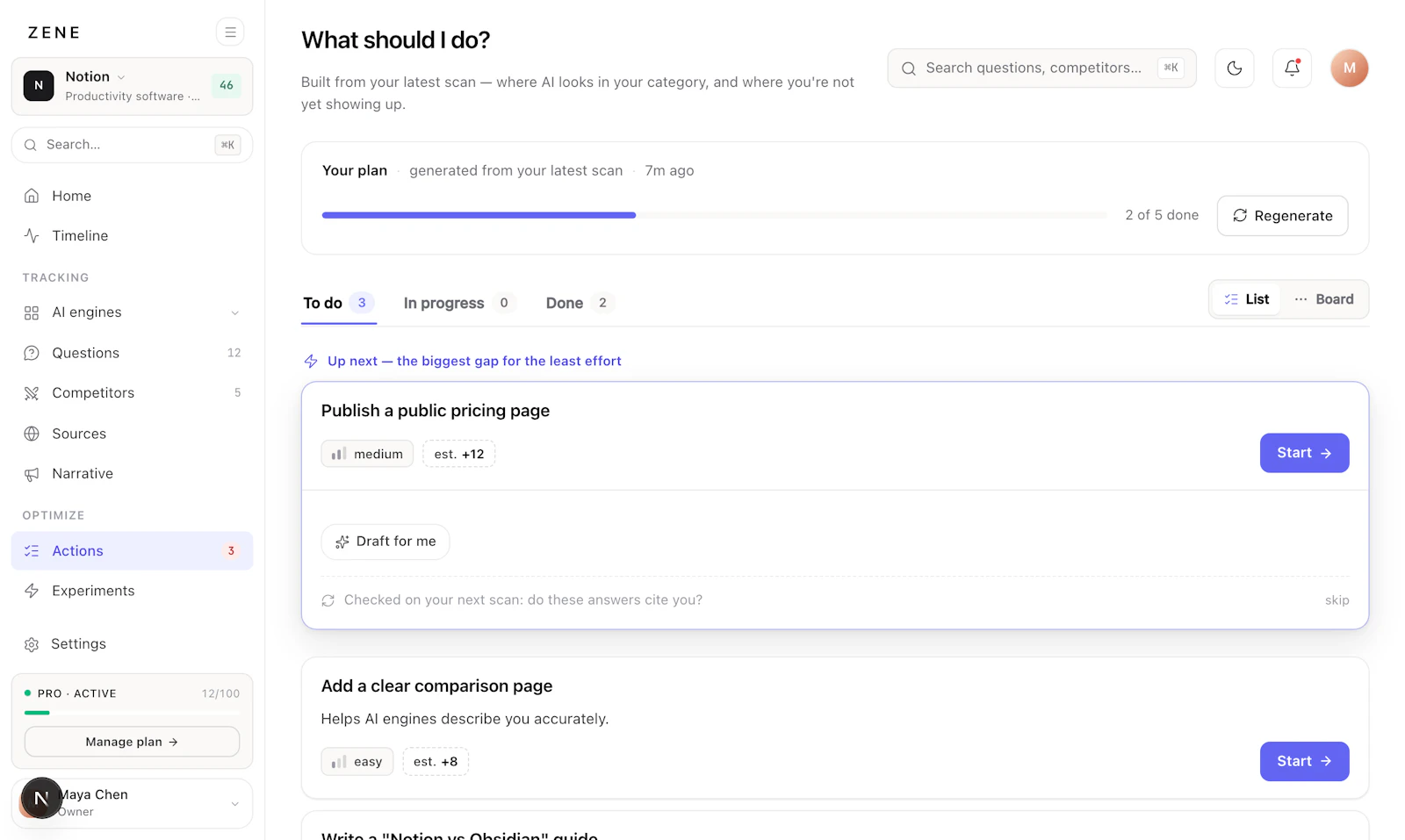
Task: Skip the pricing page task
Action: point(1337,600)
